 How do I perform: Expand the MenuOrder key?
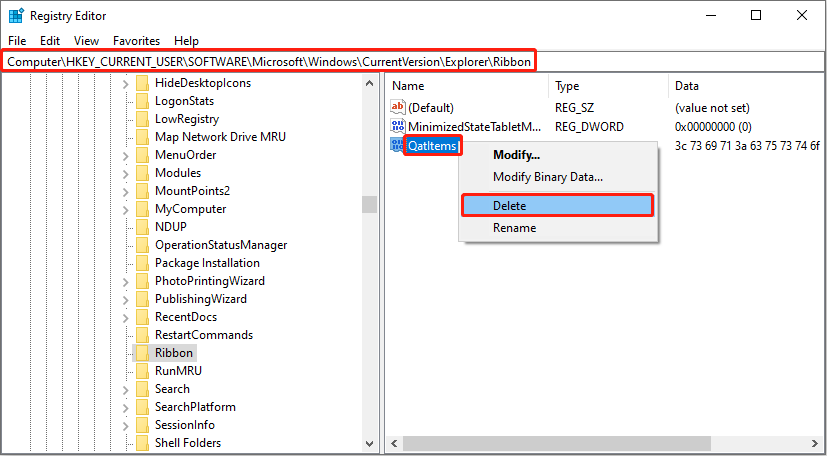point(126,156)
